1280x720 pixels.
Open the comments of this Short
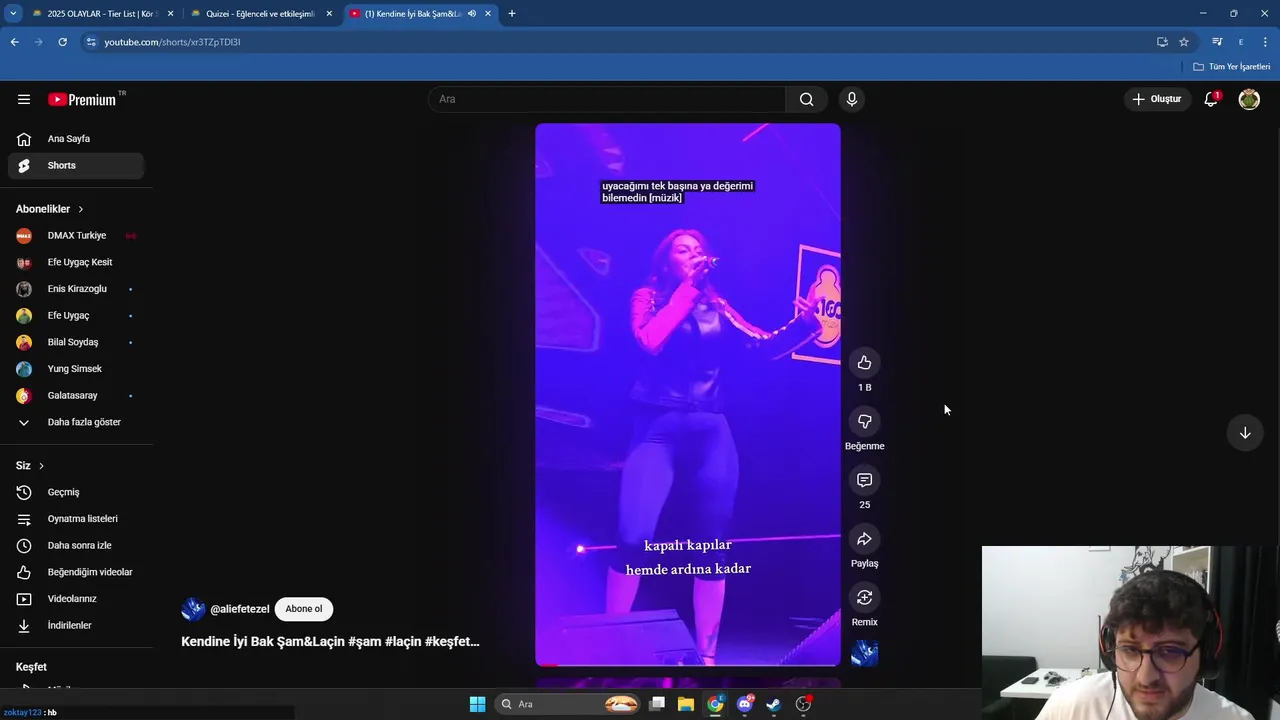click(x=865, y=480)
